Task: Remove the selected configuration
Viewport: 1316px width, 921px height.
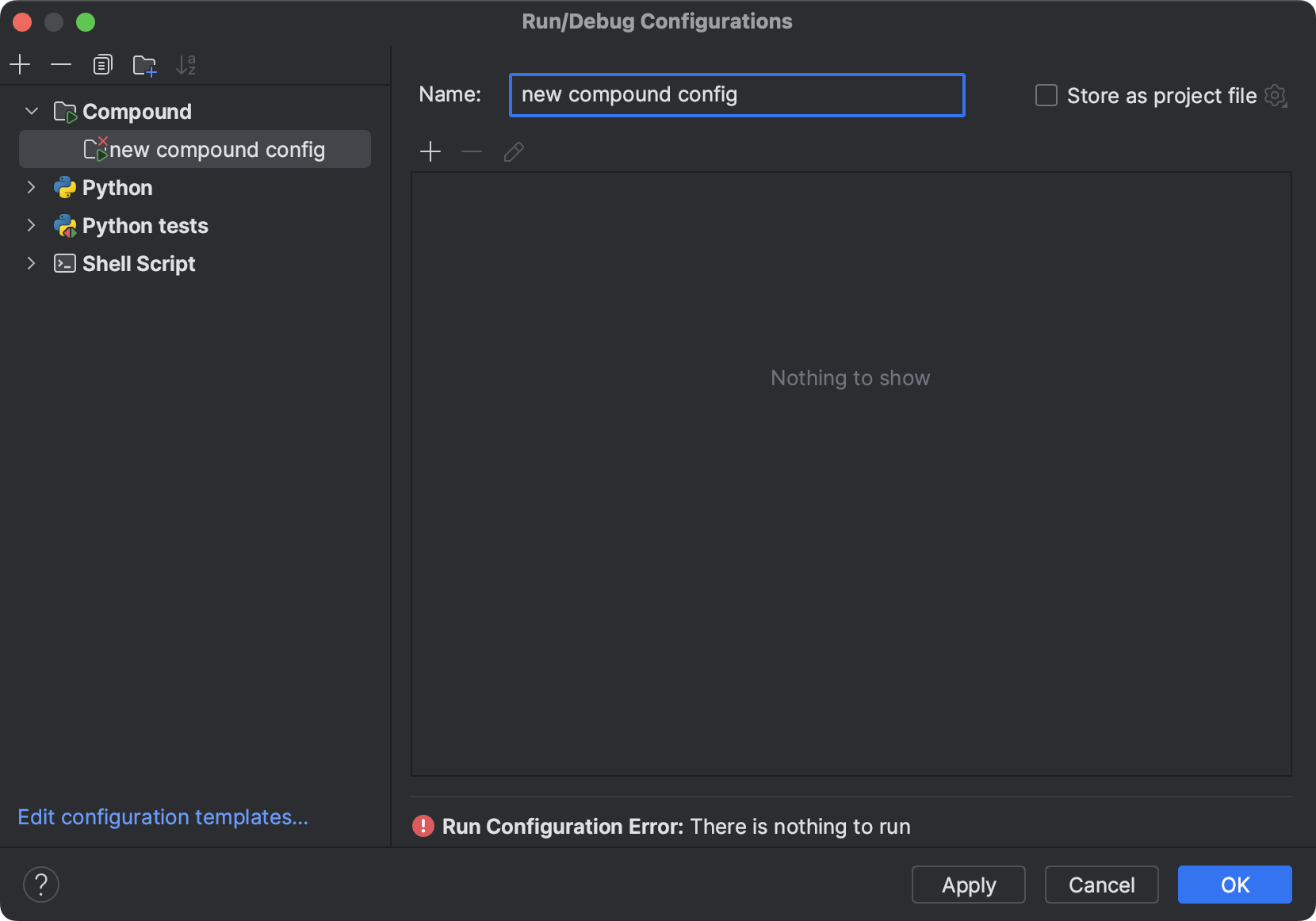Action: pos(61,64)
